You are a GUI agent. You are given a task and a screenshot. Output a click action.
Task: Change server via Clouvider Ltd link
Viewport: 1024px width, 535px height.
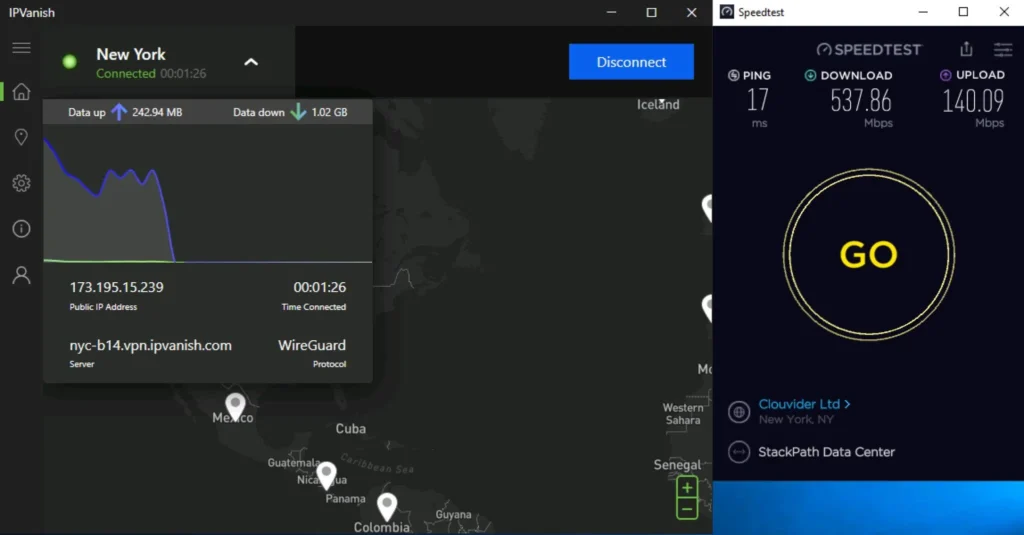tap(804, 404)
